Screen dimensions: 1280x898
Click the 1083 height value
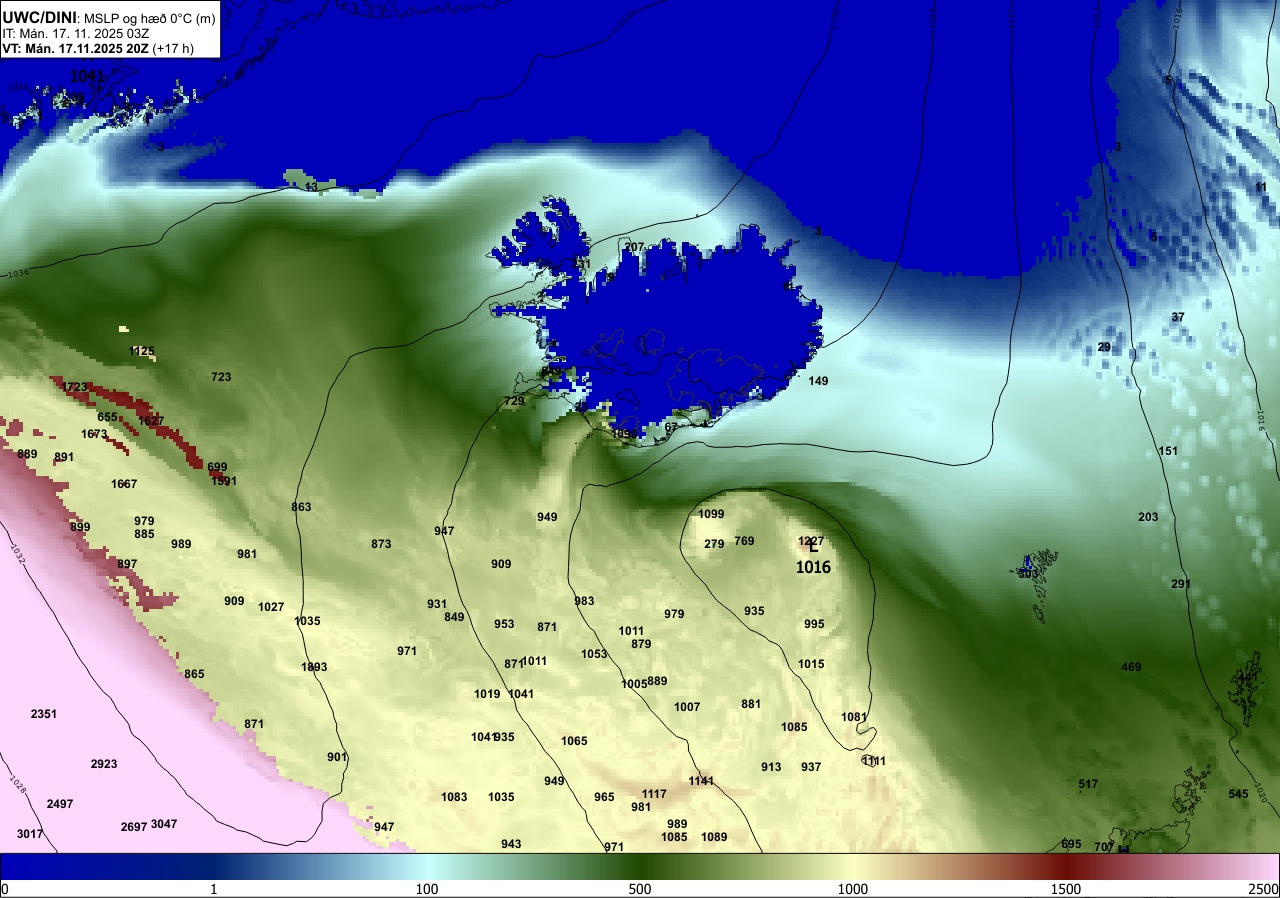click(454, 797)
